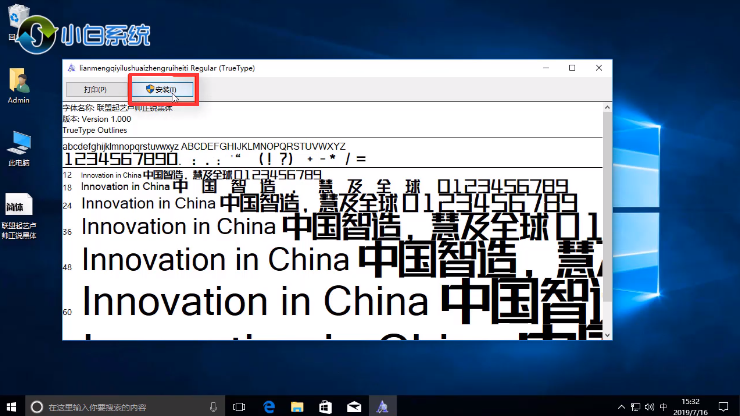Click the 'Version 1.000' text line
The image size is (740, 416).
pyautogui.click(x=97, y=119)
